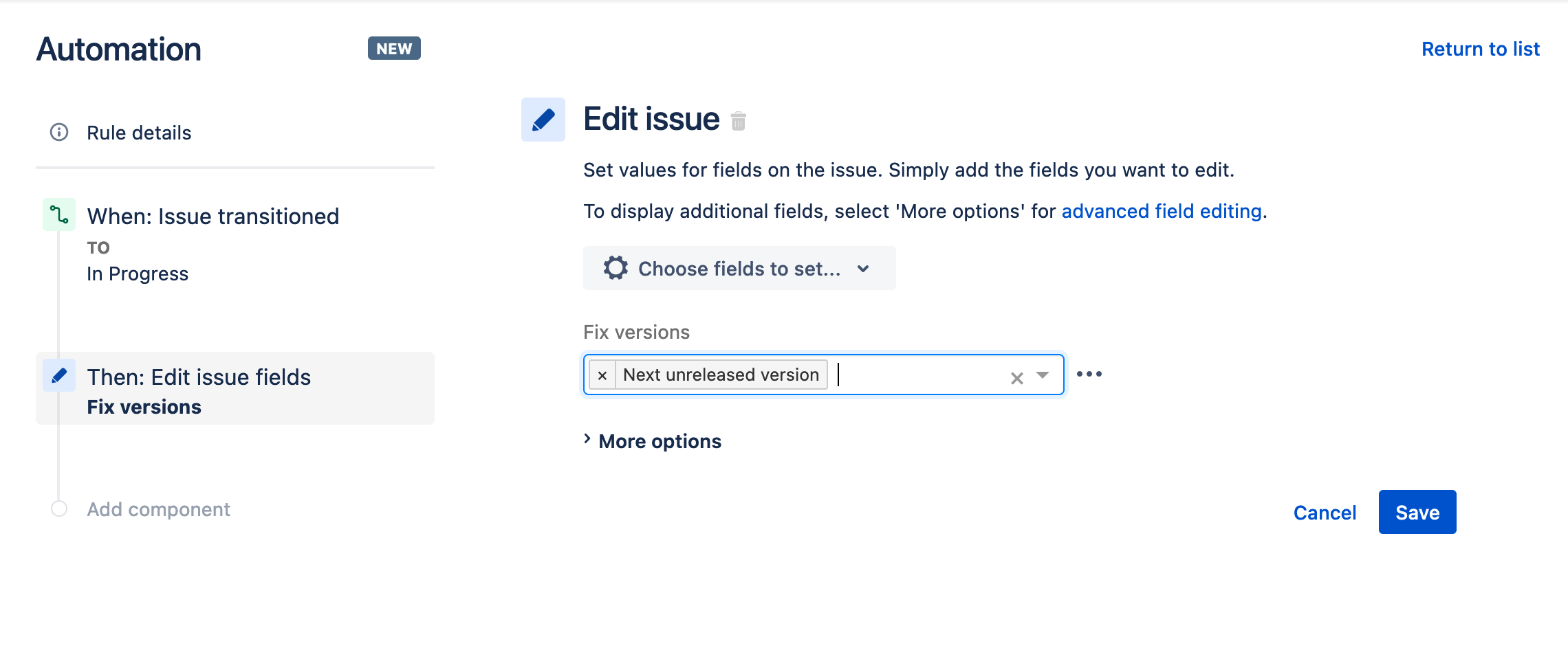
Task: Save the automation rule
Action: (1417, 512)
